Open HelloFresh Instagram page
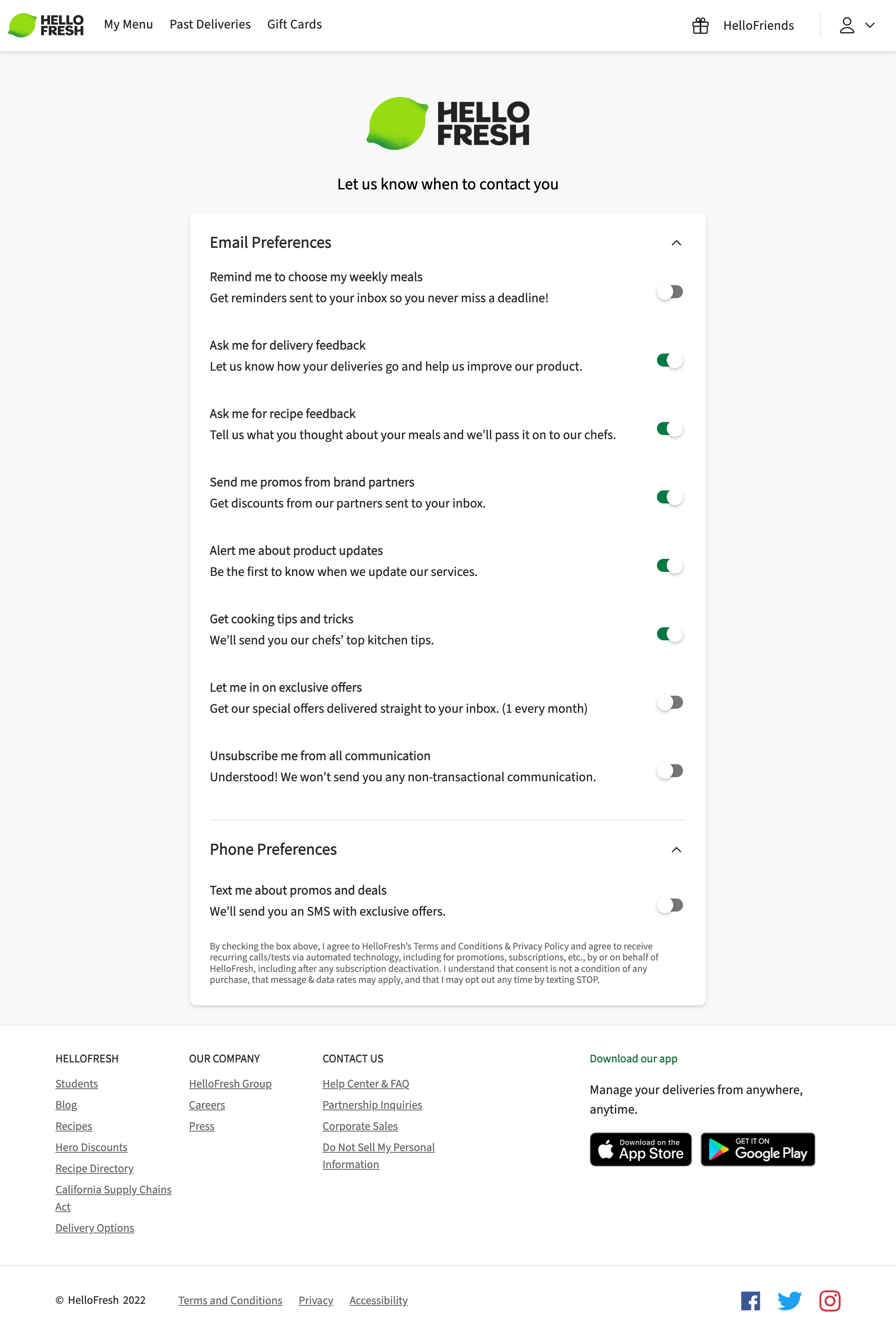This screenshot has width=896, height=1336. click(x=830, y=1301)
